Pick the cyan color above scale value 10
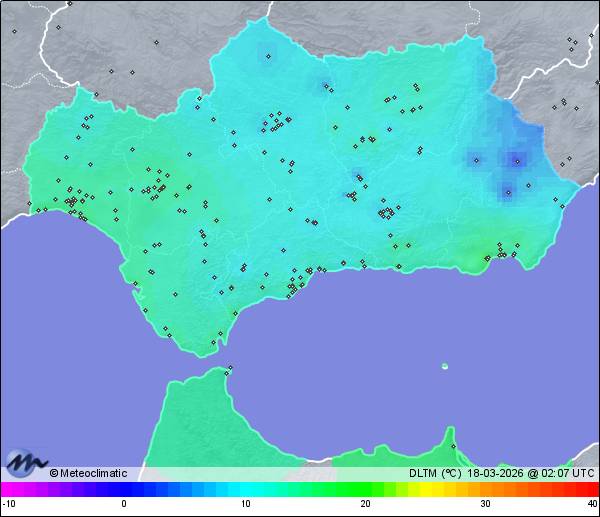The image size is (600, 517). [243, 489]
